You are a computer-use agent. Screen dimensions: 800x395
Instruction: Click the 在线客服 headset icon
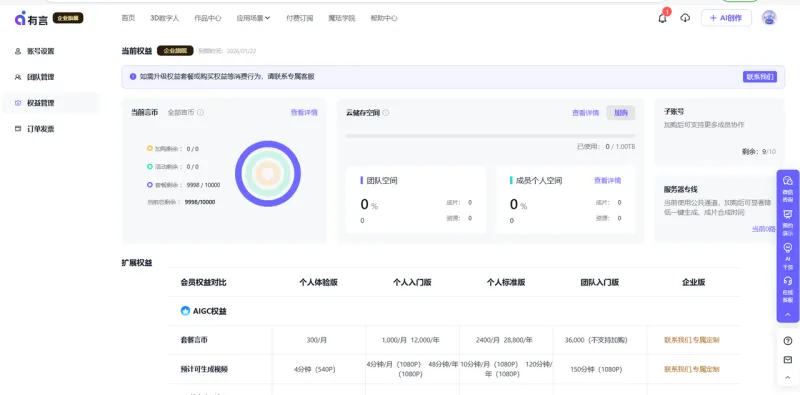point(788,281)
